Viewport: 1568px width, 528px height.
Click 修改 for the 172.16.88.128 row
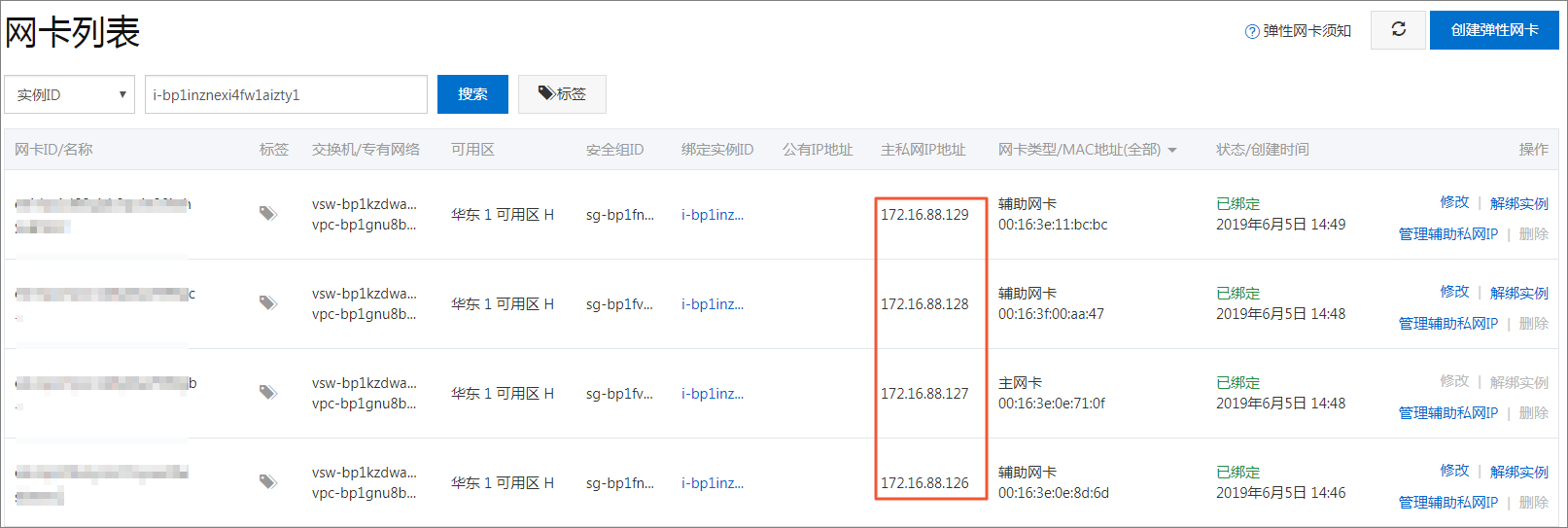1454,292
